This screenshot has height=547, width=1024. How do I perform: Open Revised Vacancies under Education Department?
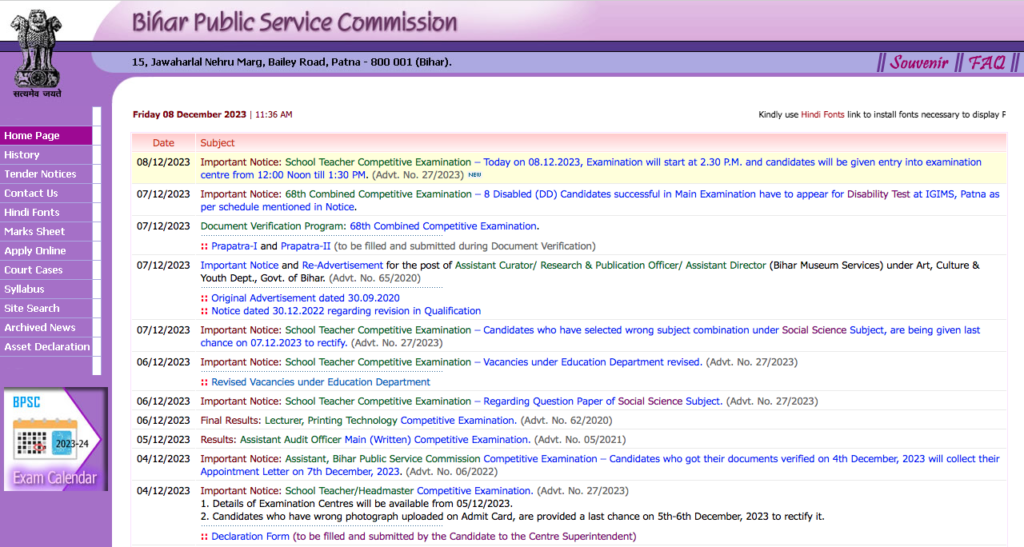coord(320,382)
